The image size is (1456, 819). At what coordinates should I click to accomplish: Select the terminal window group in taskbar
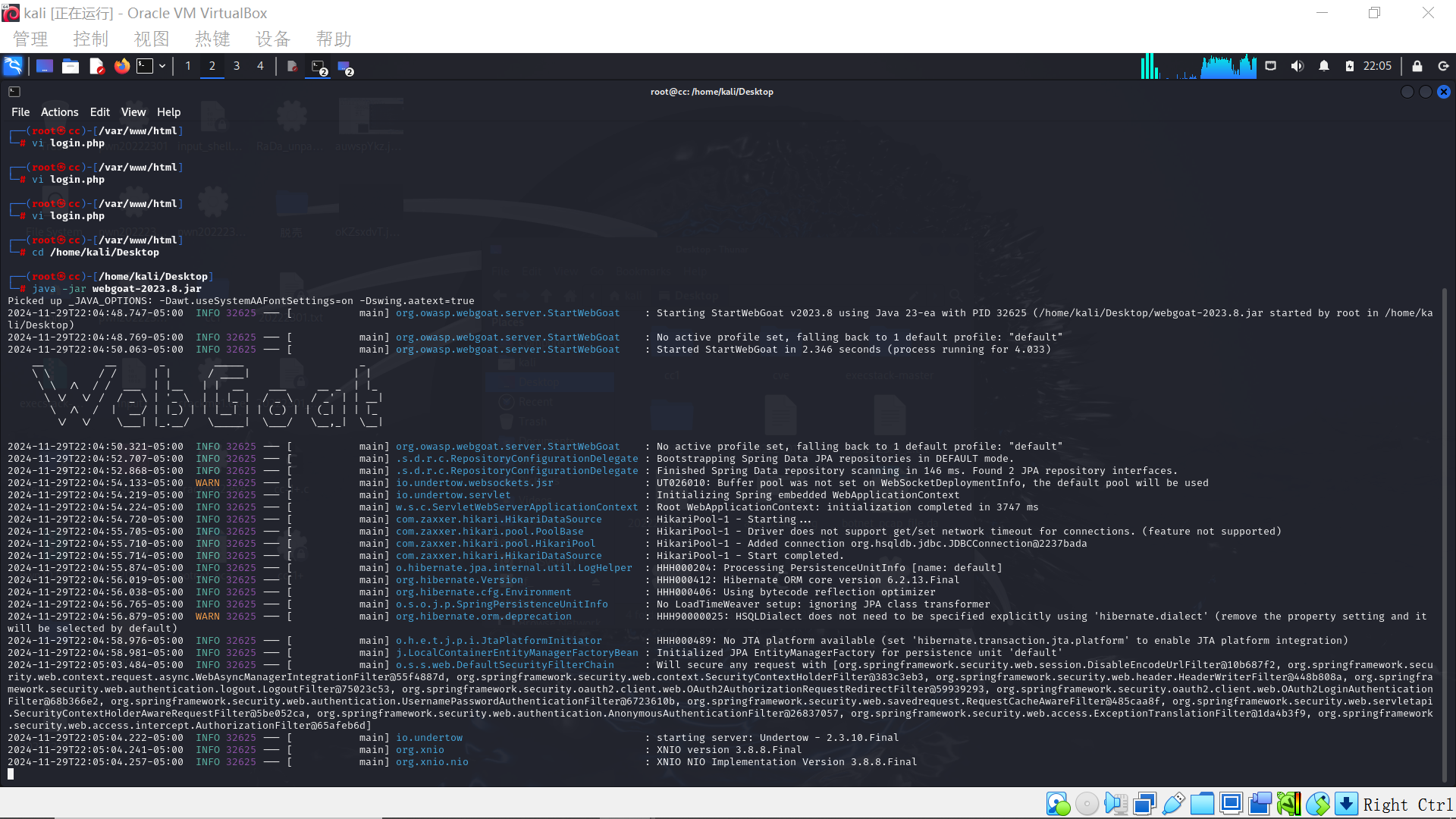coord(318,67)
